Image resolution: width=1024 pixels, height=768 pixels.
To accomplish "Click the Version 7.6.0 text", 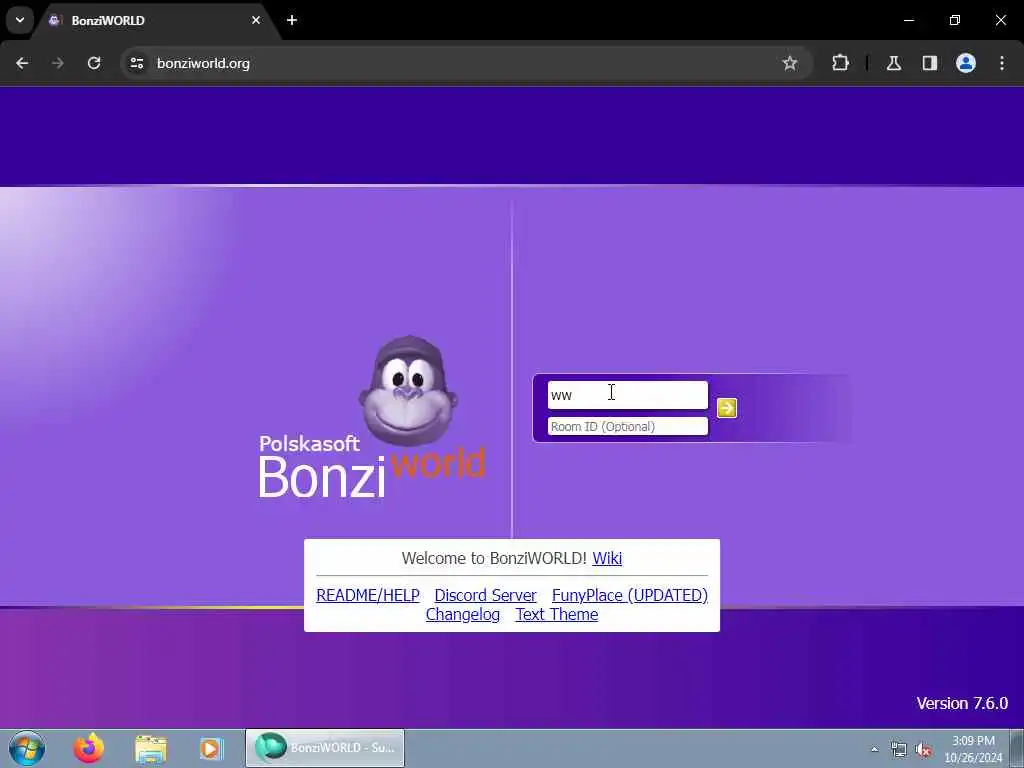I will pos(962,703).
